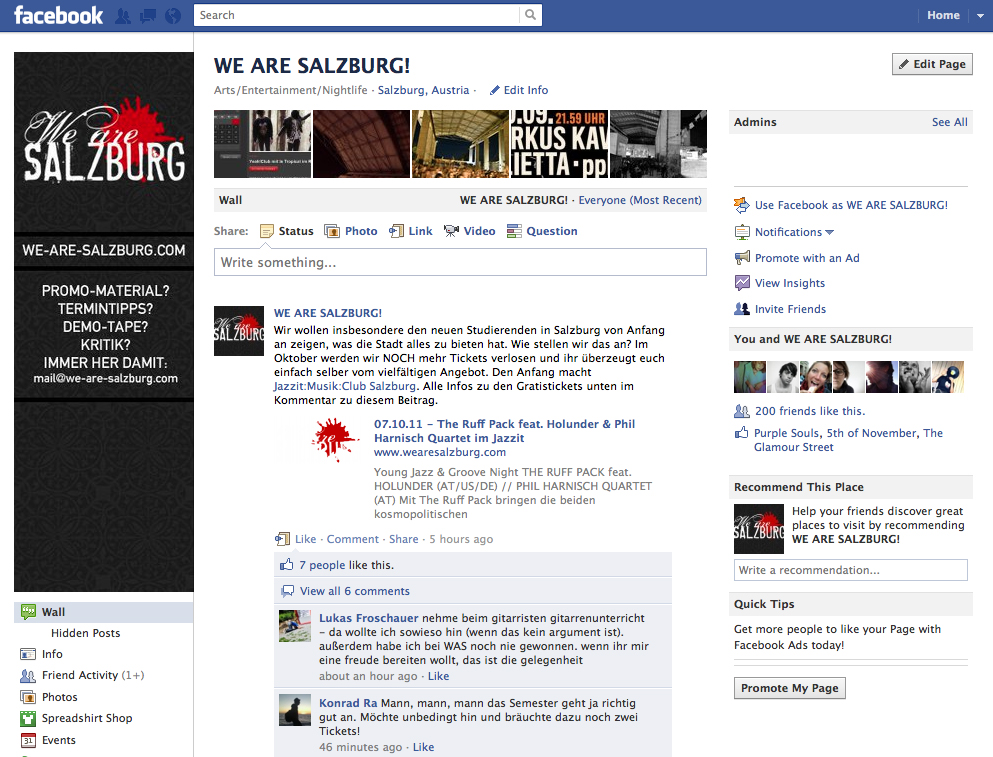Open friend requests icon in top bar
Viewport: 993px width, 757px height.
(123, 16)
